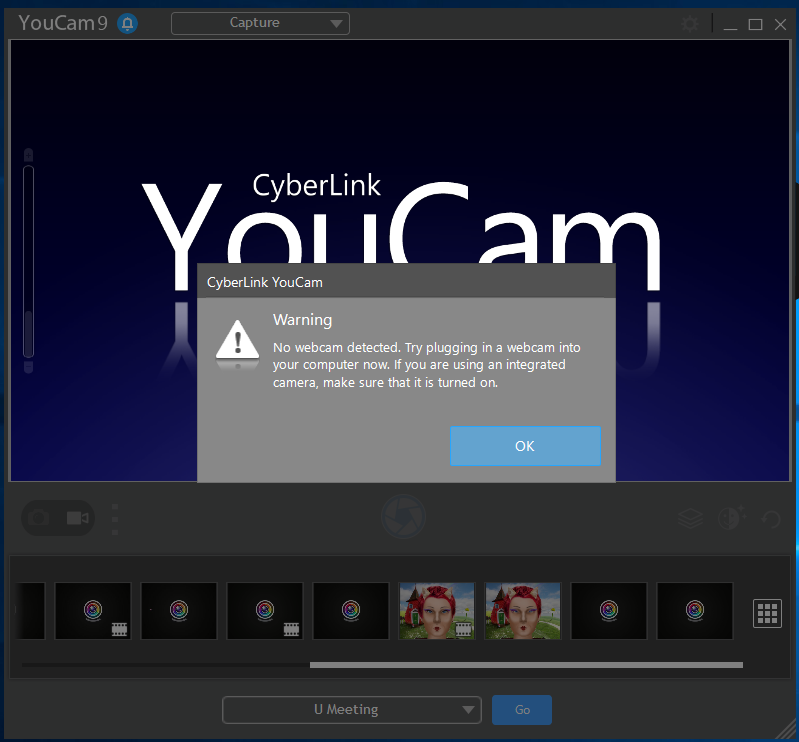Open the face beautify enhancement icon

(732, 518)
